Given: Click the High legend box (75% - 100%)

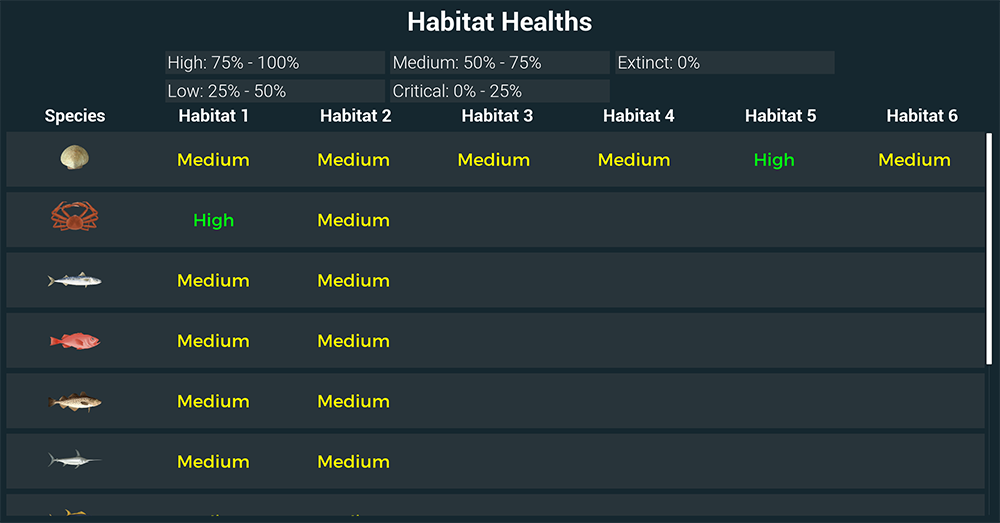Looking at the screenshot, I should 275,63.
